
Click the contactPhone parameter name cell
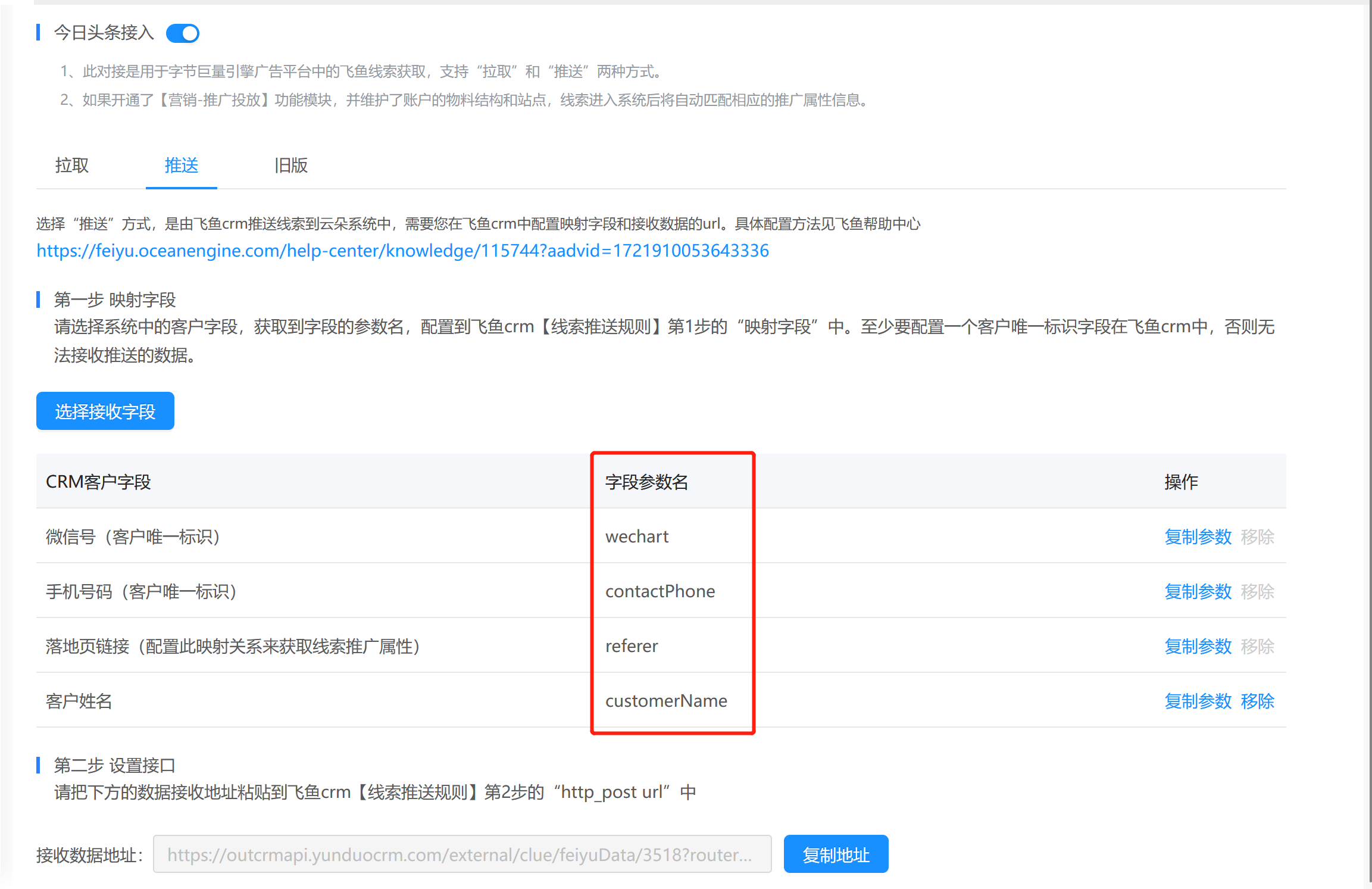pos(660,591)
